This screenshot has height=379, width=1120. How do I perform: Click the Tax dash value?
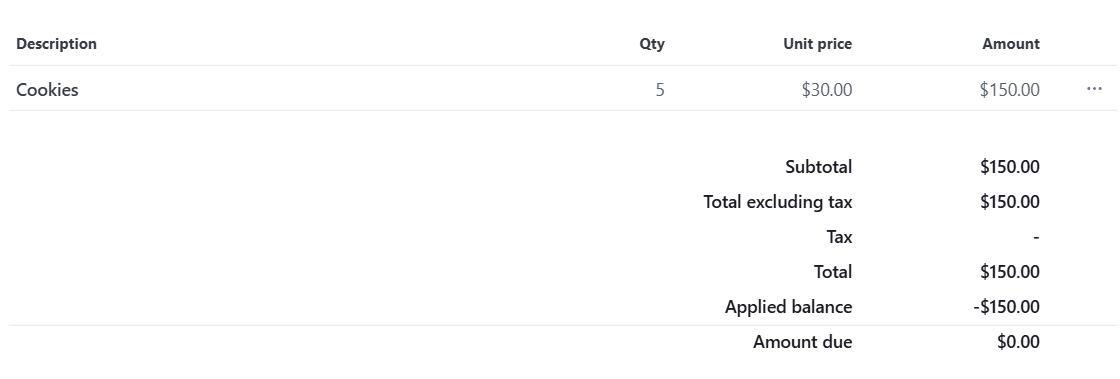click(1036, 236)
